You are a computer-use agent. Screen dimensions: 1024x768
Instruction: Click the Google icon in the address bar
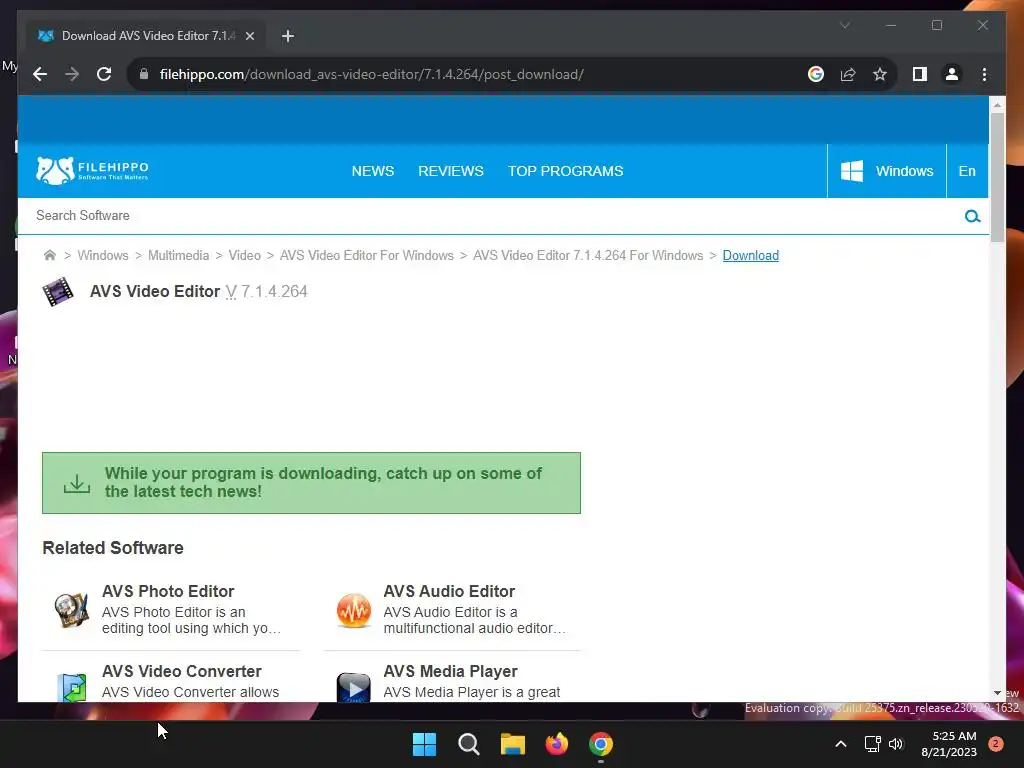816,74
